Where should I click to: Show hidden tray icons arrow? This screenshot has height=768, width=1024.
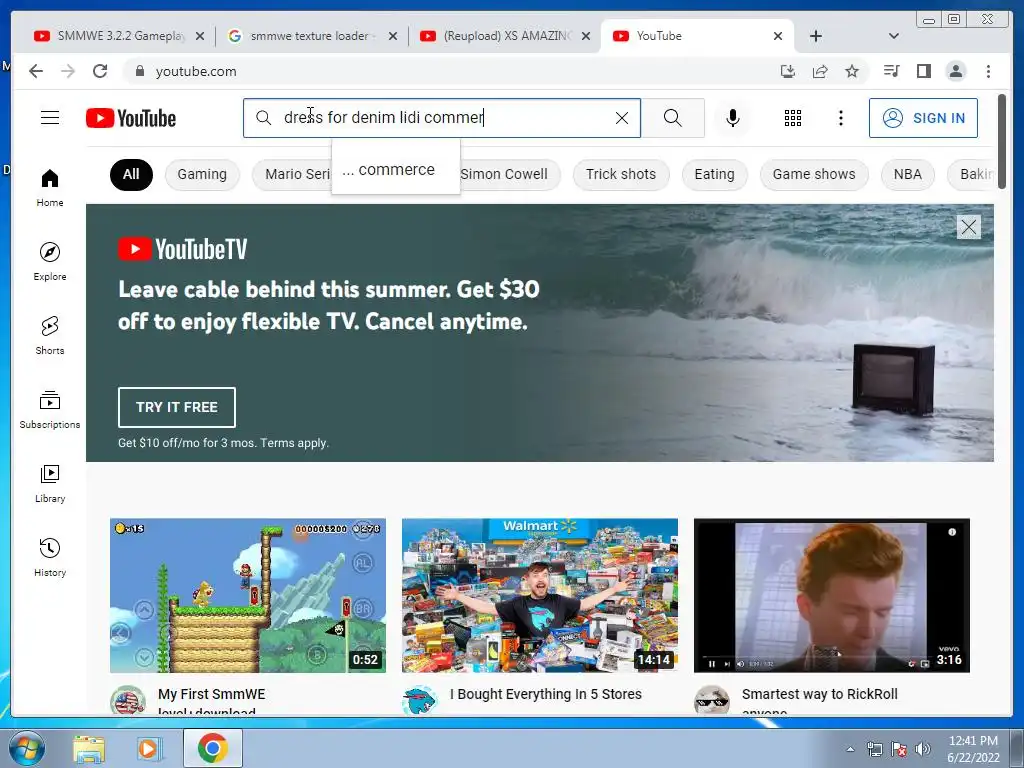coord(850,749)
